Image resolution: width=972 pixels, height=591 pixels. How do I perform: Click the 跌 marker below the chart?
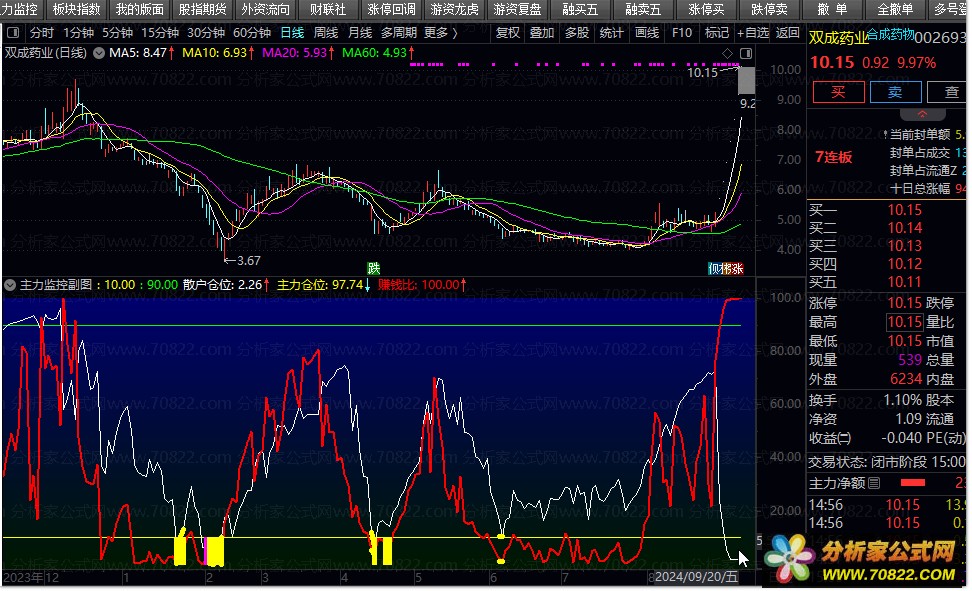[373, 269]
